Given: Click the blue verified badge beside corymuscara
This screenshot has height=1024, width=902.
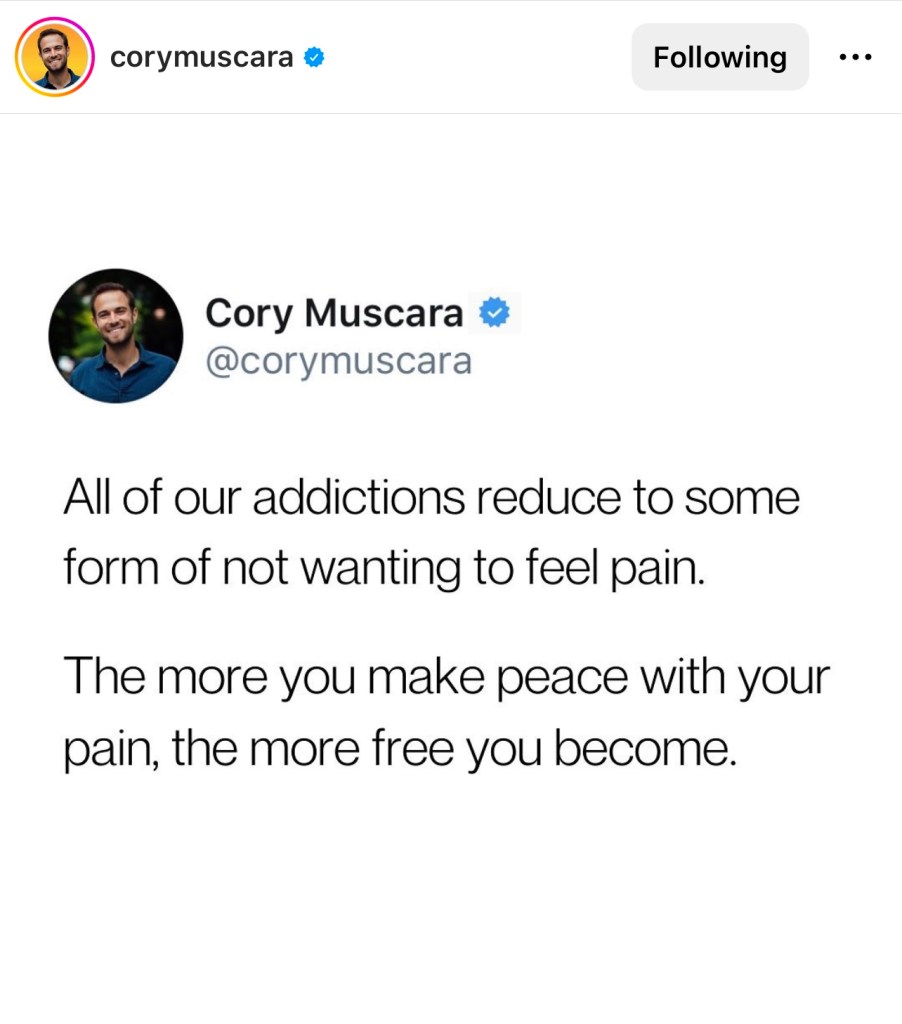Looking at the screenshot, I should coord(314,57).
